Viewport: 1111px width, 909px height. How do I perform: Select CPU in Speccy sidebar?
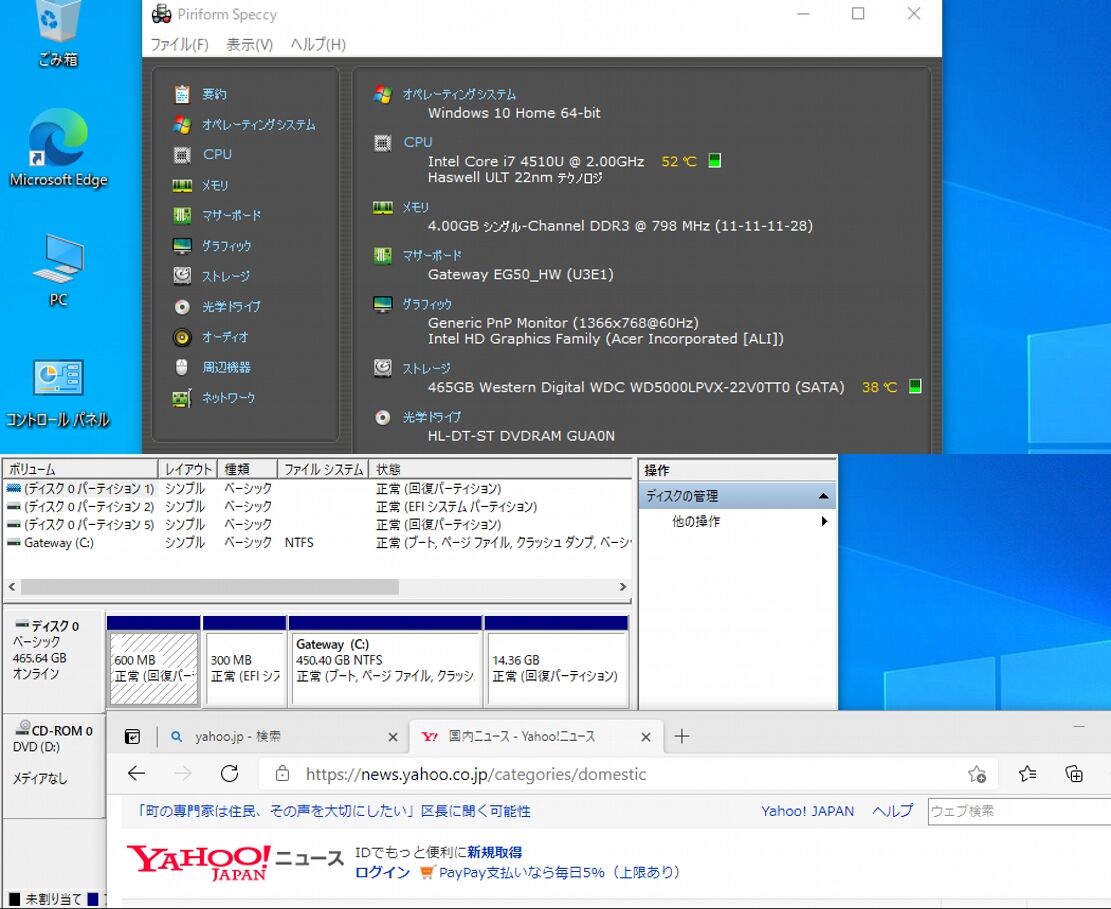click(x=217, y=154)
